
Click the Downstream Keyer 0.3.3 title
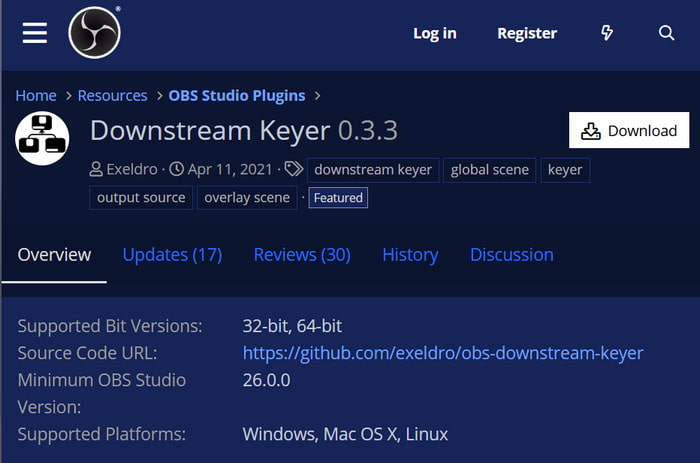[x=244, y=131]
